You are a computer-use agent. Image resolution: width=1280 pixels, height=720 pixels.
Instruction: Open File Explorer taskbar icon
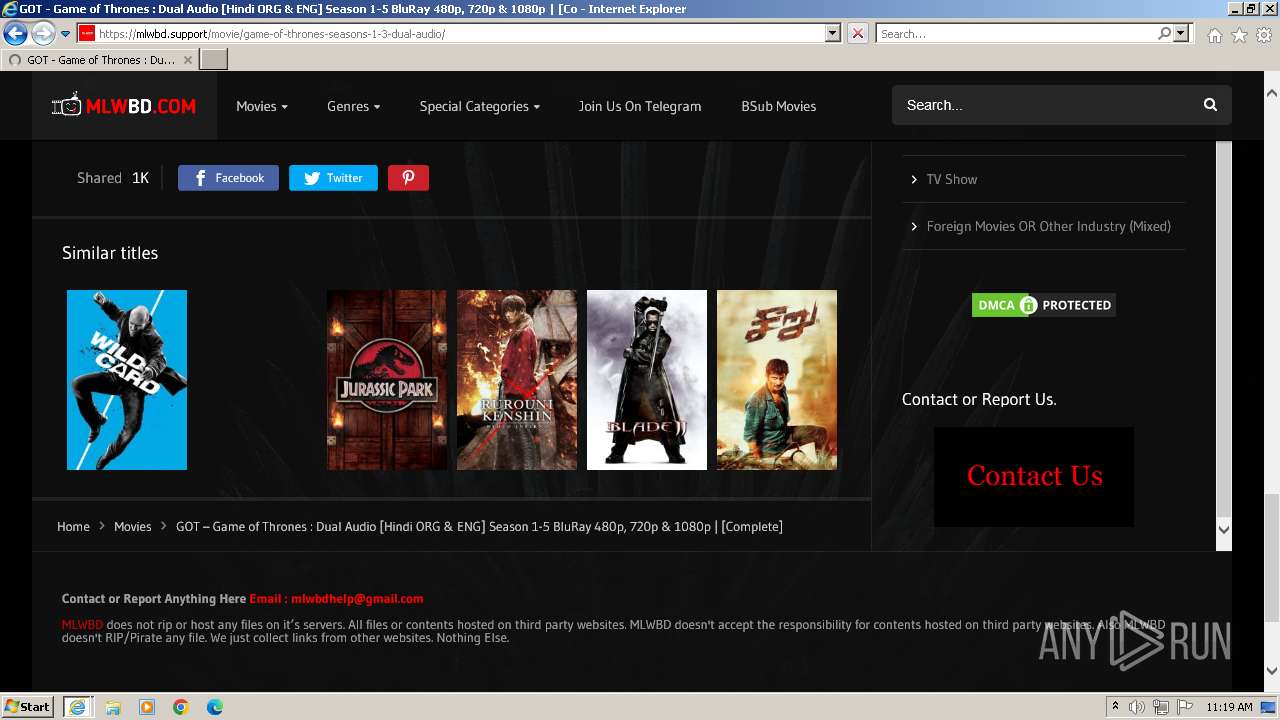113,707
